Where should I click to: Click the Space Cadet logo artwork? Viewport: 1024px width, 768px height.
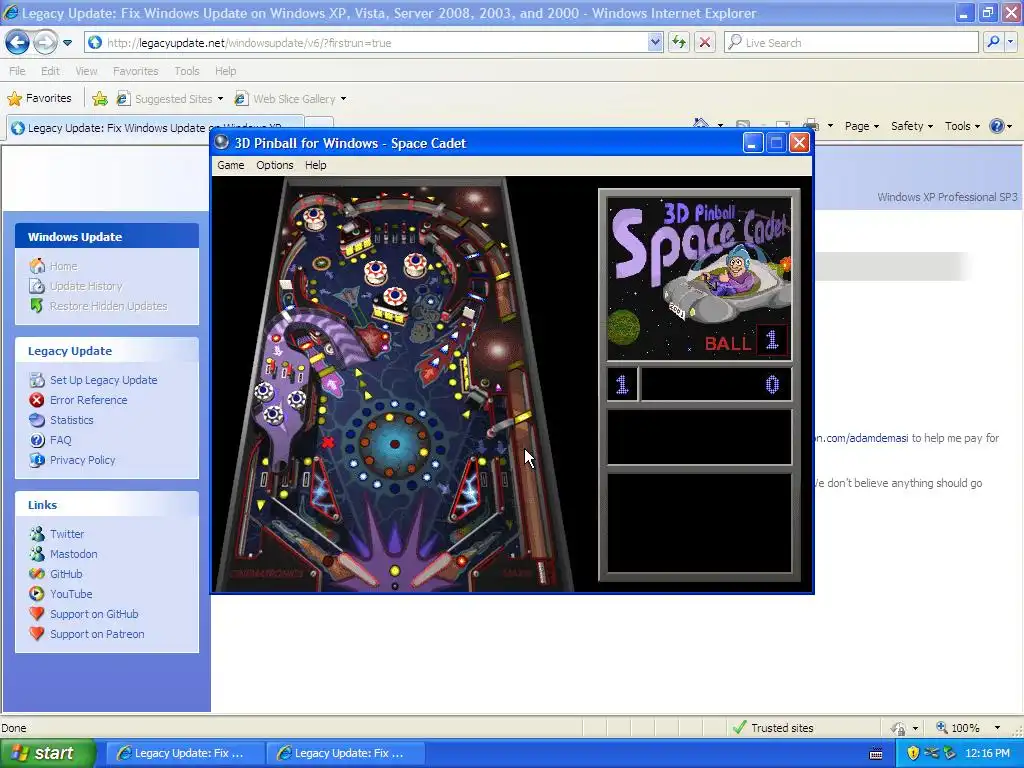coord(699,278)
